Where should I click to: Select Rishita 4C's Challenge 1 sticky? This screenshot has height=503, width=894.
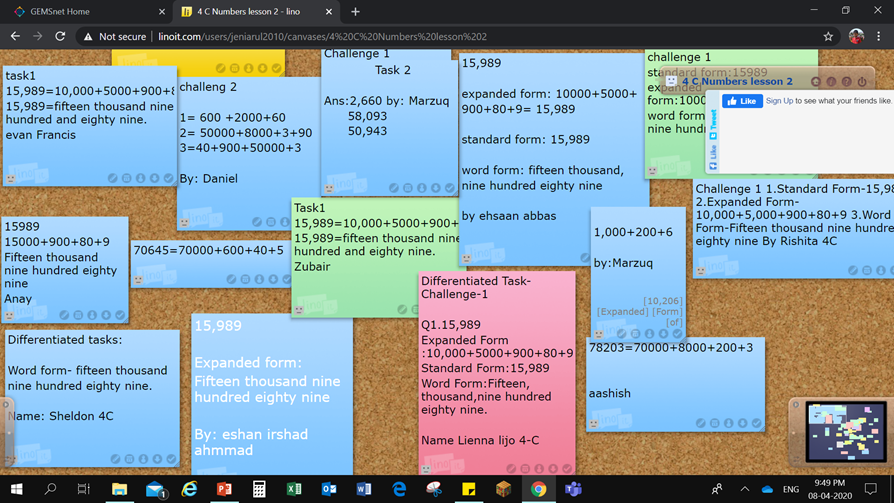pyautogui.click(x=793, y=228)
